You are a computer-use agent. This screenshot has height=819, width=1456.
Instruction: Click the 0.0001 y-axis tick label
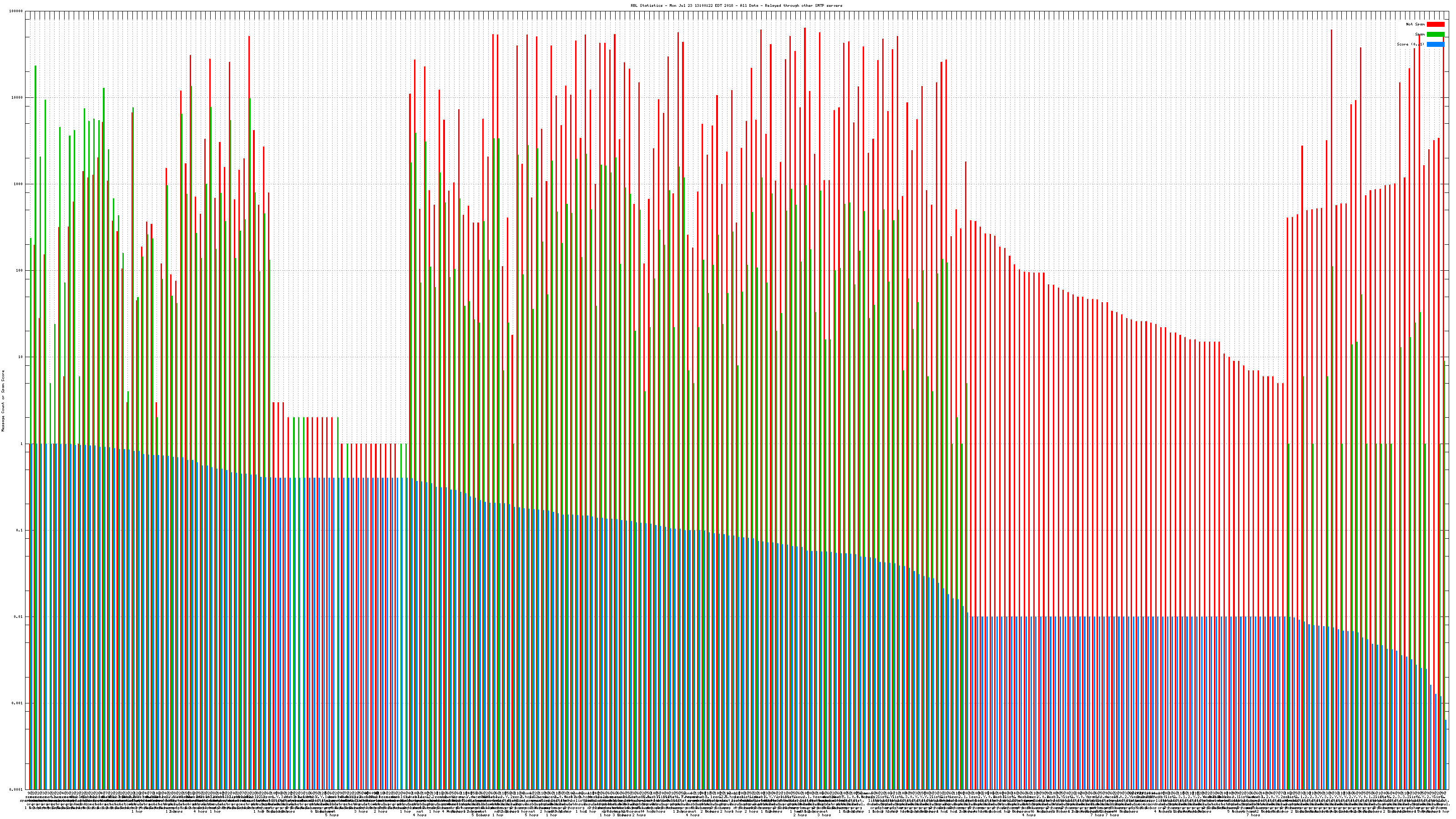16,789
